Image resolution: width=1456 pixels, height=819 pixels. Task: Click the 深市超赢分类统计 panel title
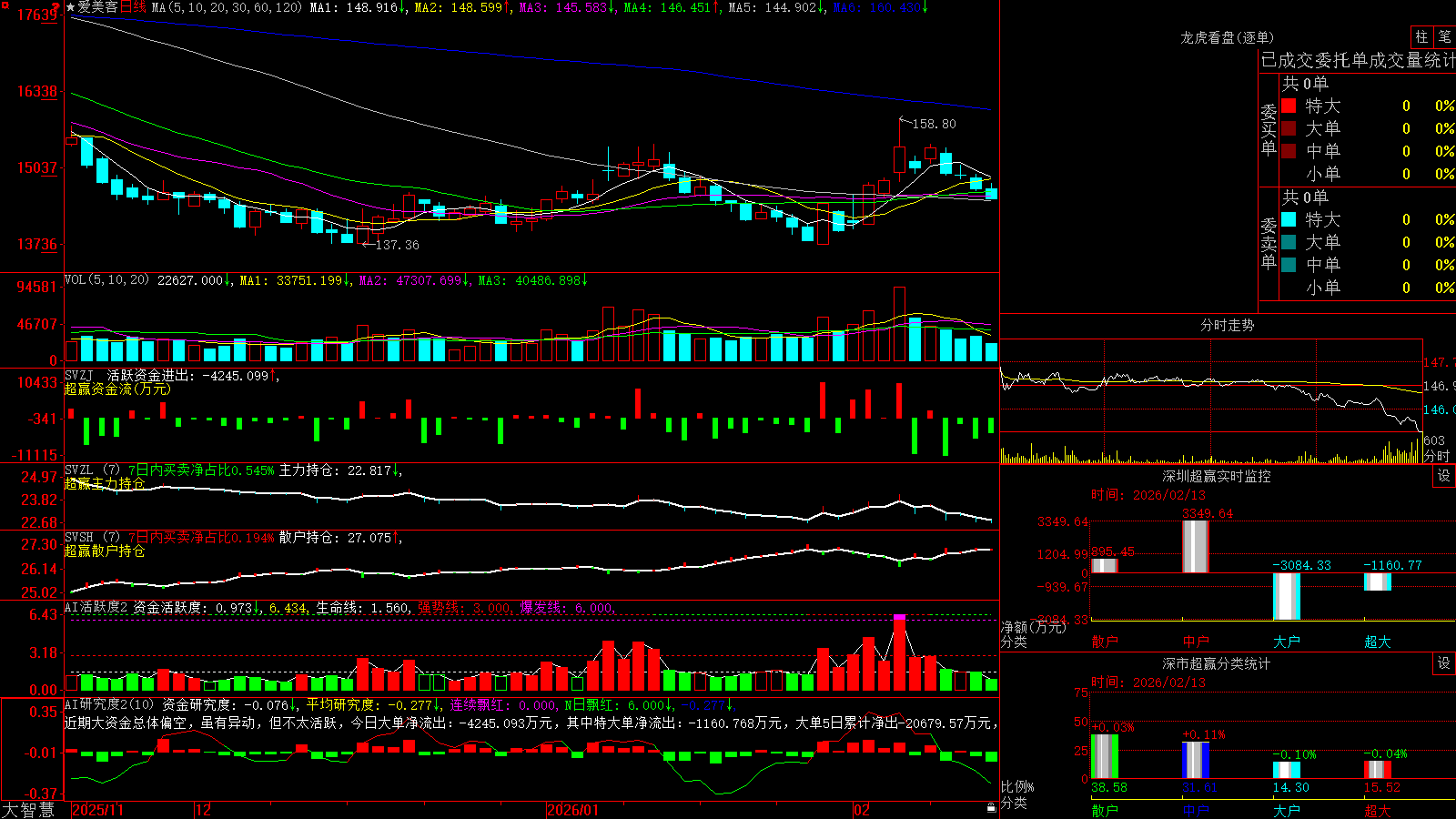tap(1217, 663)
